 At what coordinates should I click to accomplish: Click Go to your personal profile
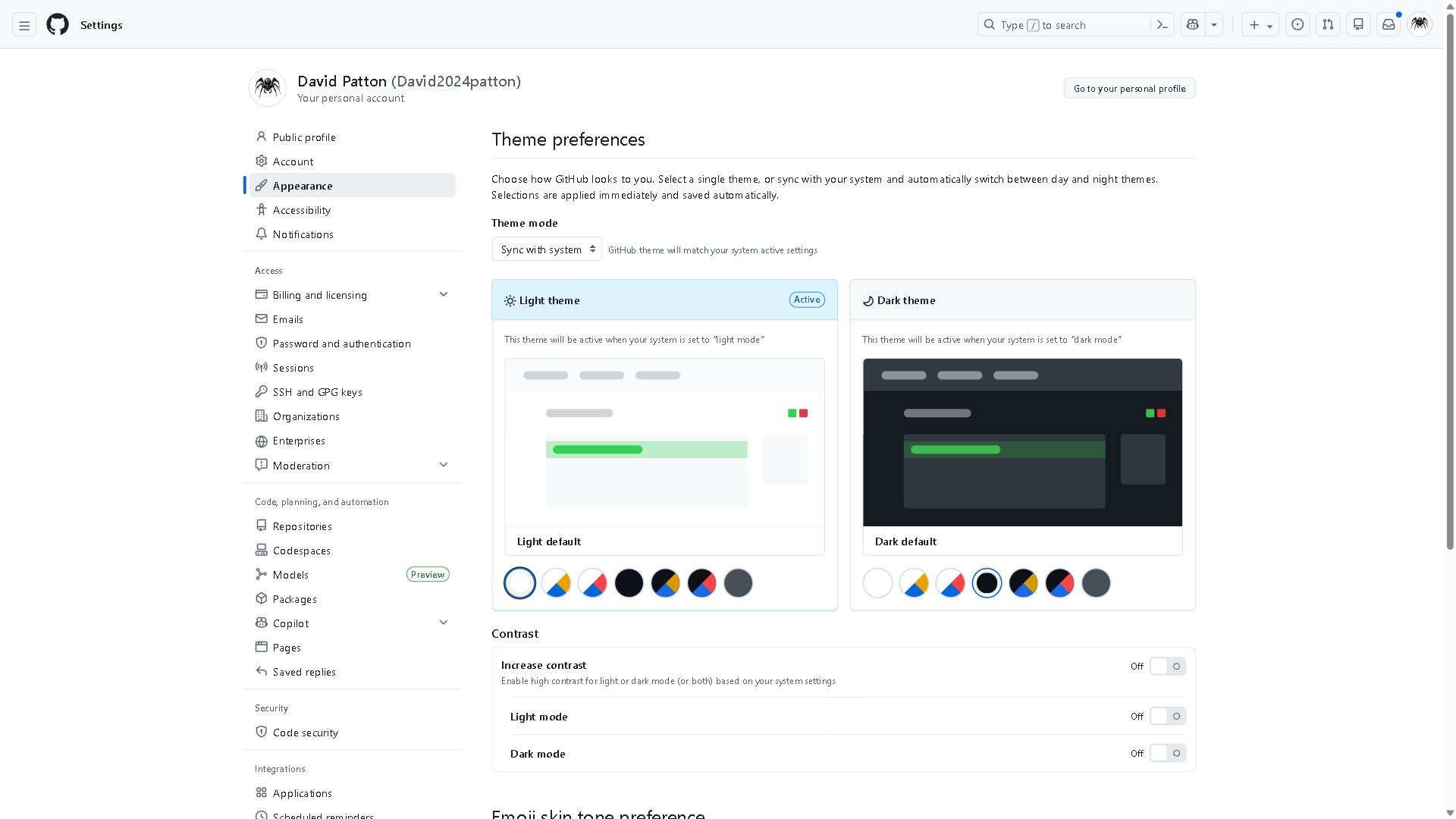(1129, 89)
